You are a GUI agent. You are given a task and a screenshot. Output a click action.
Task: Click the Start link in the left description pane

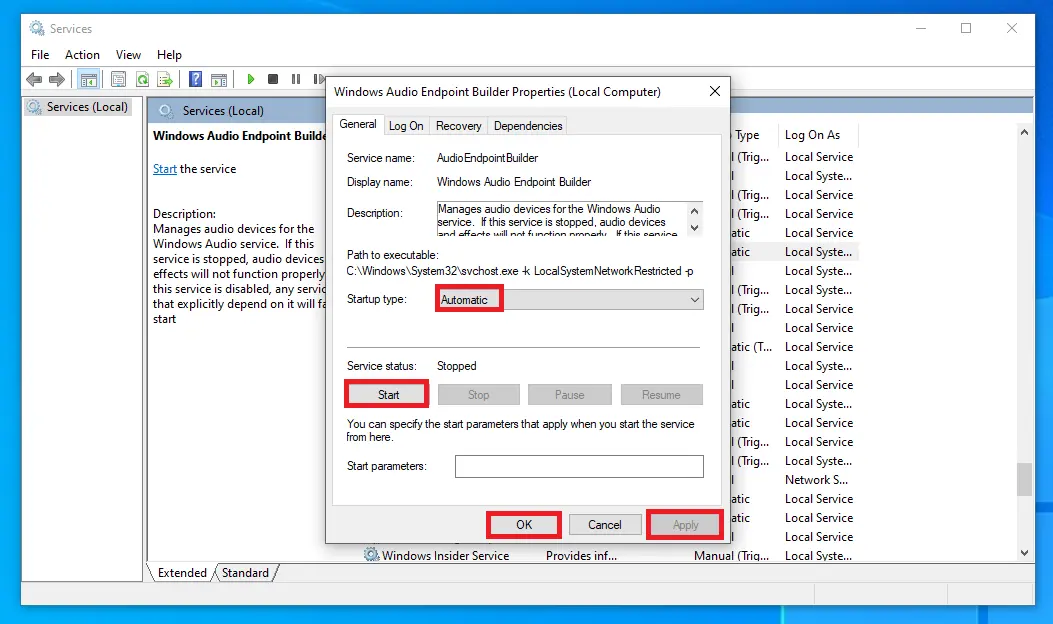[165, 169]
